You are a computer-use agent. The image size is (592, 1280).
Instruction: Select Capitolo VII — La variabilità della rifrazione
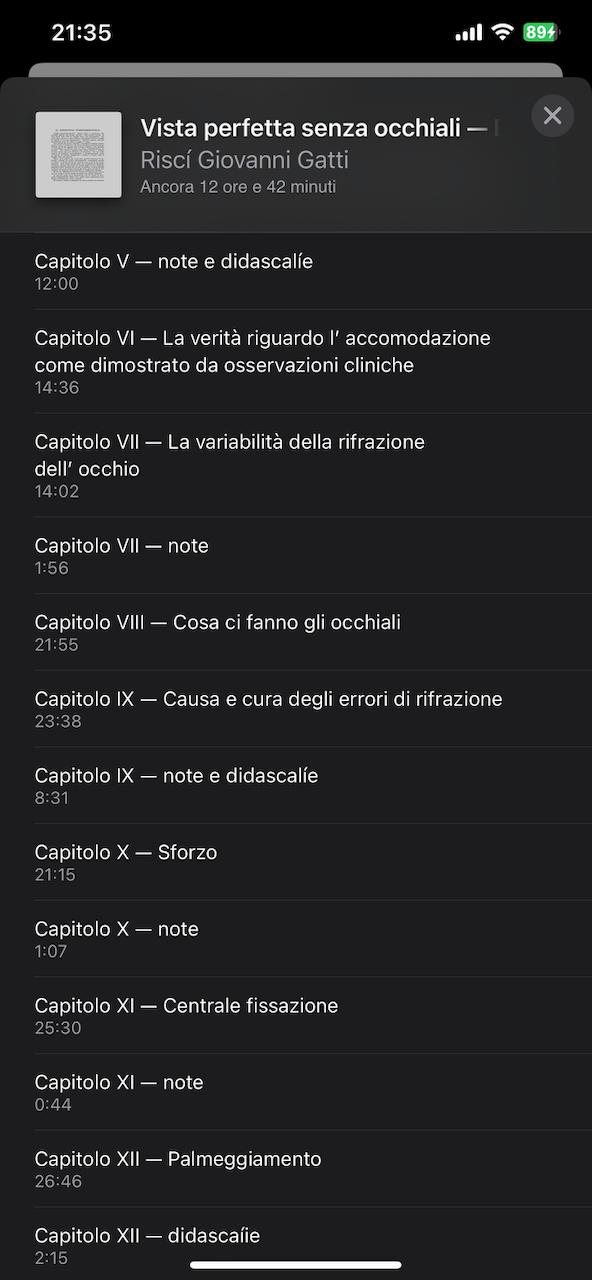(x=296, y=464)
